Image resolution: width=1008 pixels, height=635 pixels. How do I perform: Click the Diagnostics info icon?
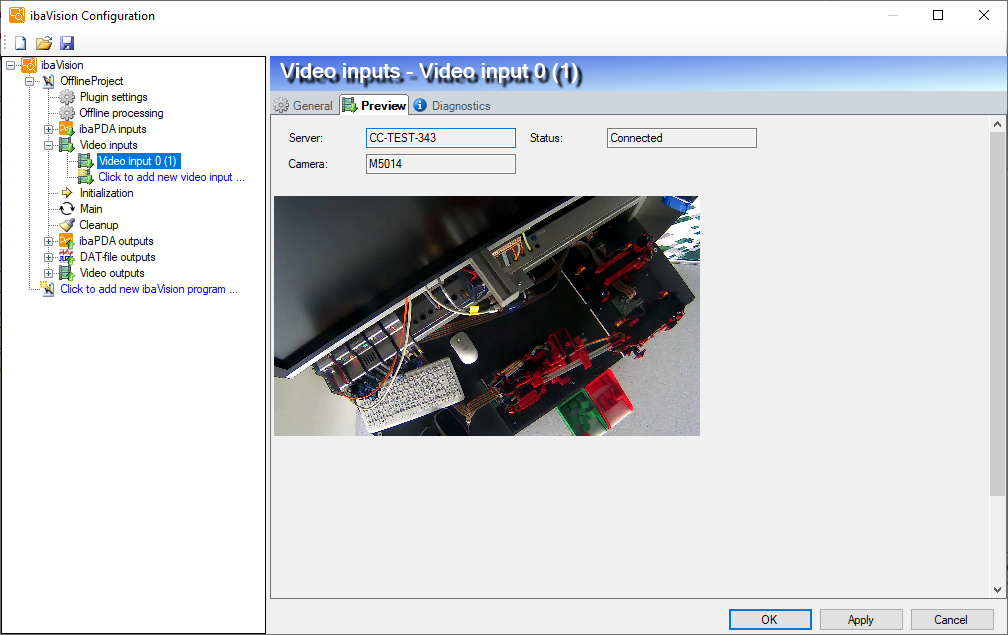click(420, 105)
